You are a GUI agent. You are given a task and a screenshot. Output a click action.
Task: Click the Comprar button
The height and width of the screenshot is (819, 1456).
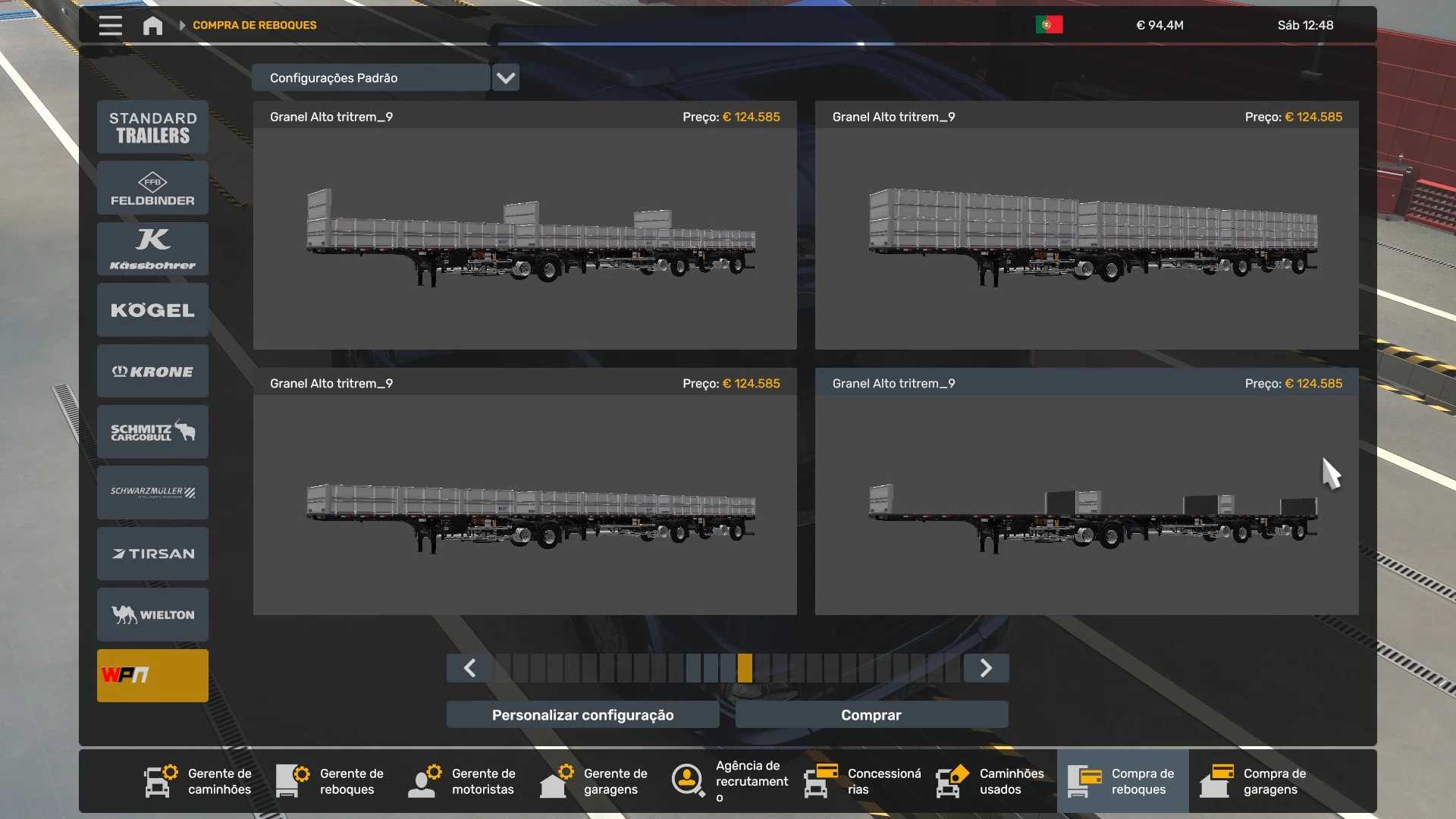(x=871, y=714)
